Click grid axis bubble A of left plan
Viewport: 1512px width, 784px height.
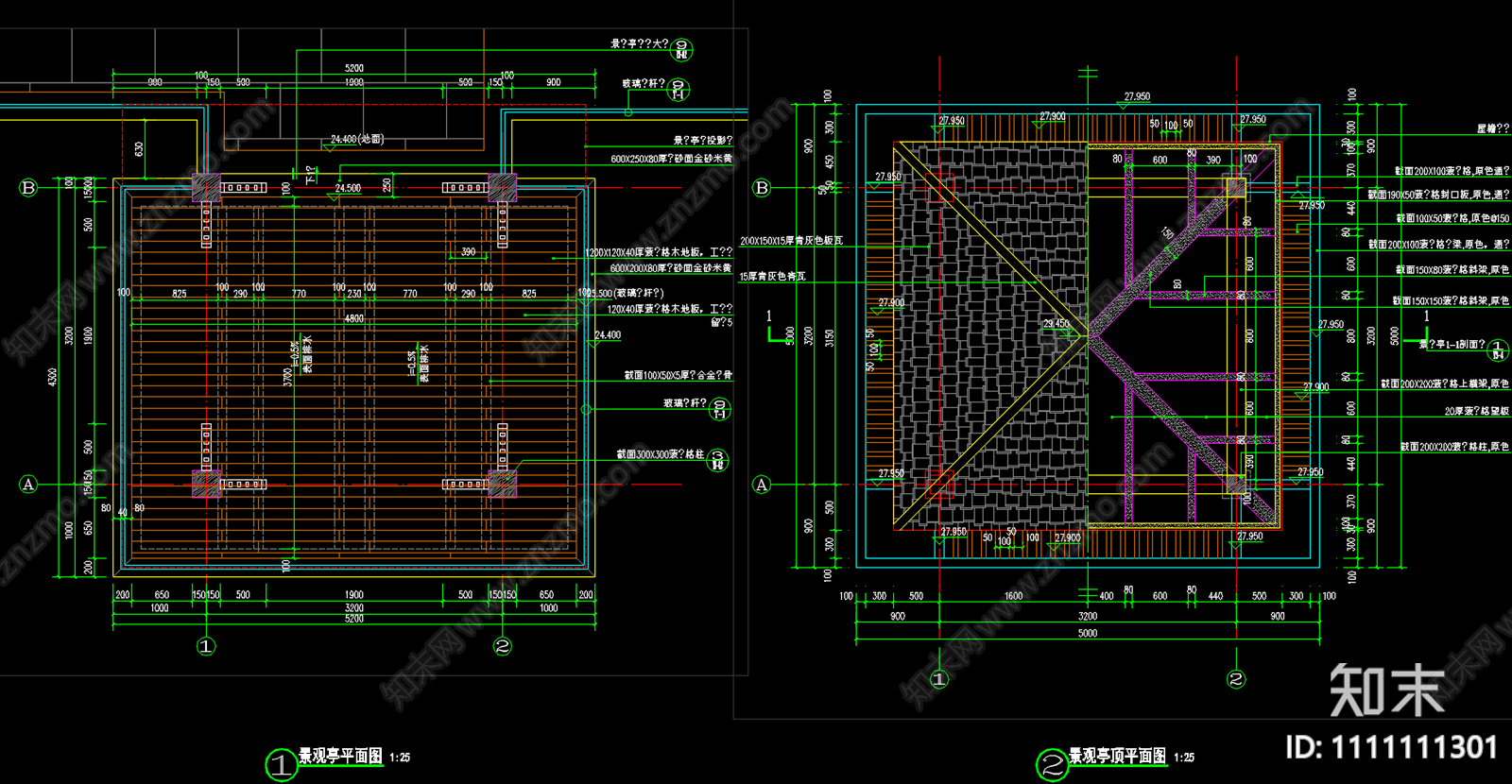pos(28,485)
